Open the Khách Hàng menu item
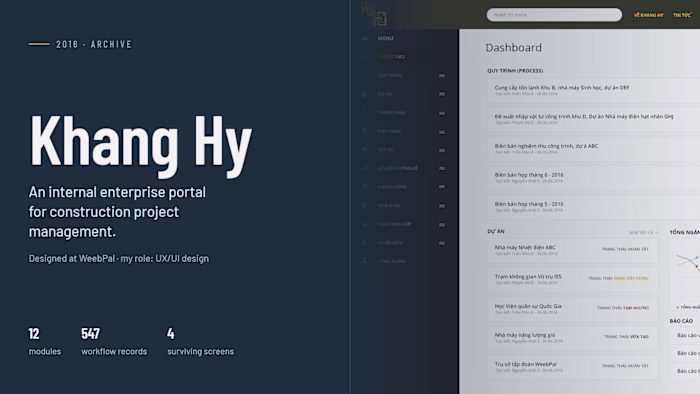This screenshot has width=700, height=394. click(392, 187)
